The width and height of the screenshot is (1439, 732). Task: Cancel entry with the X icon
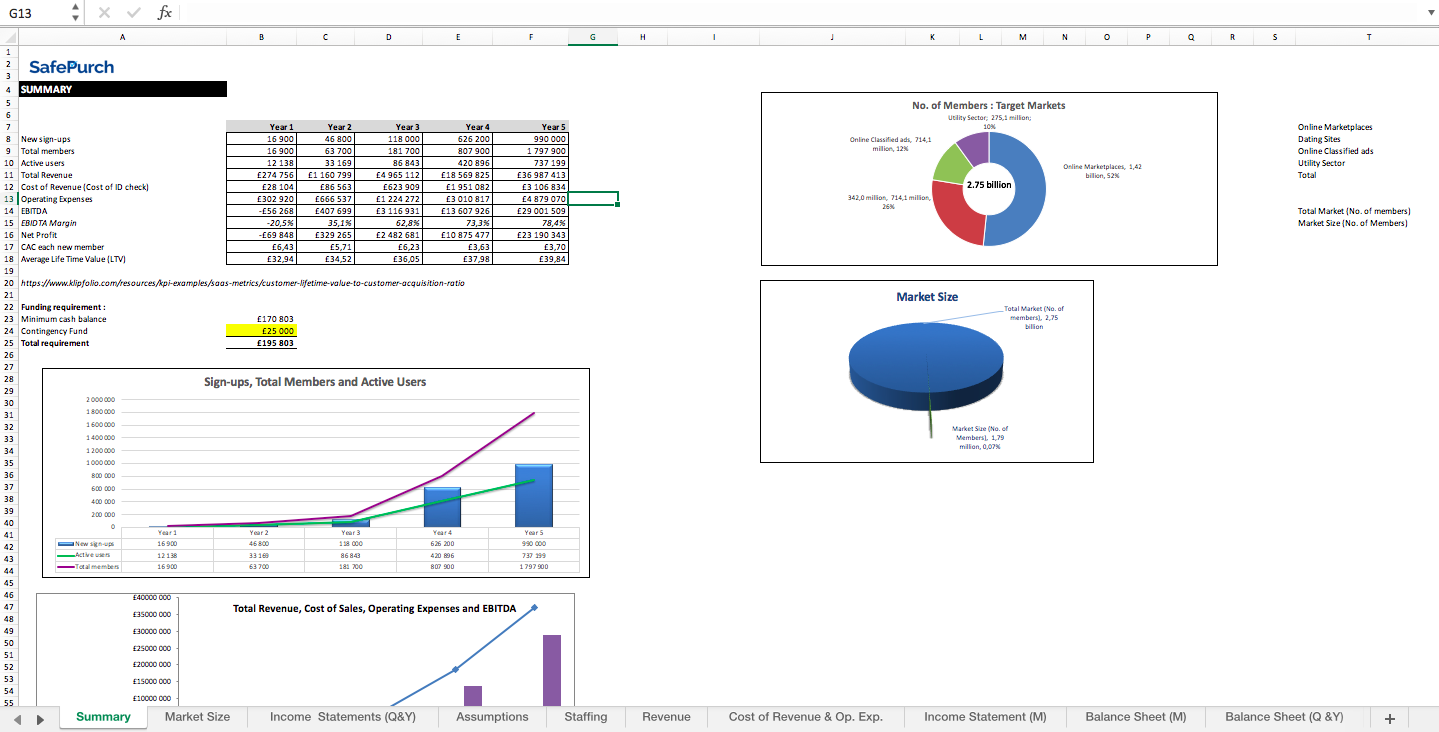[104, 13]
